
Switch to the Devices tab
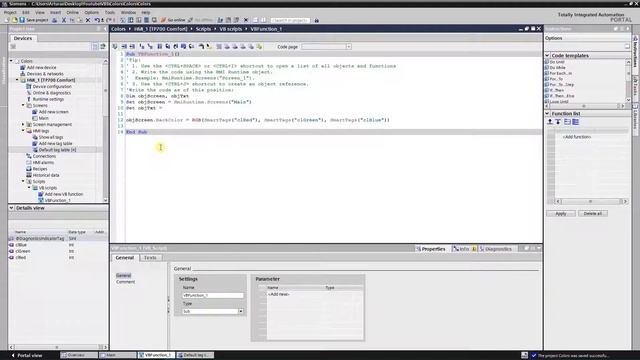(x=23, y=38)
